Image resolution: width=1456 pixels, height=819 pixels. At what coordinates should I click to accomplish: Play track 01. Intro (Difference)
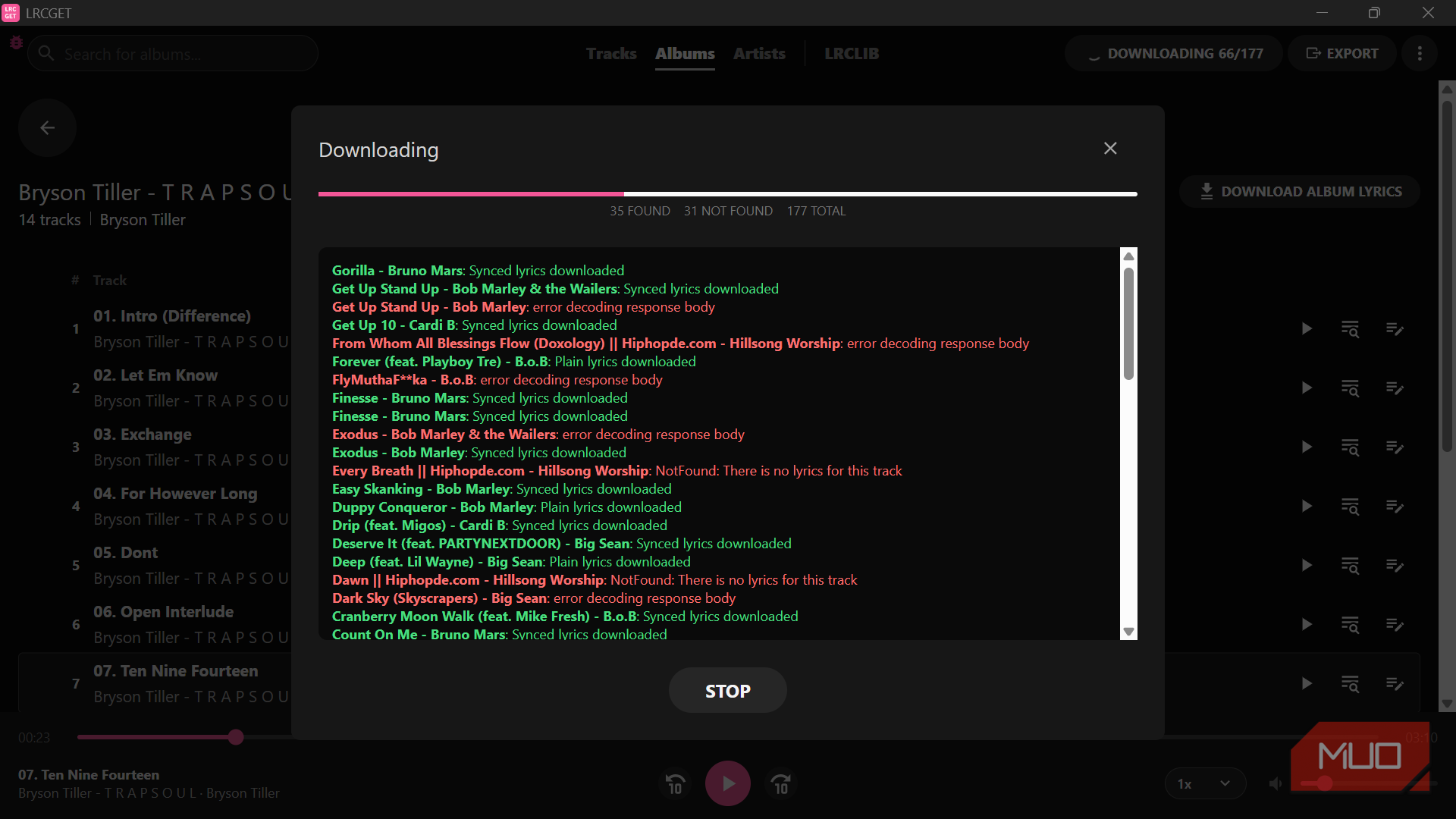point(1307,328)
